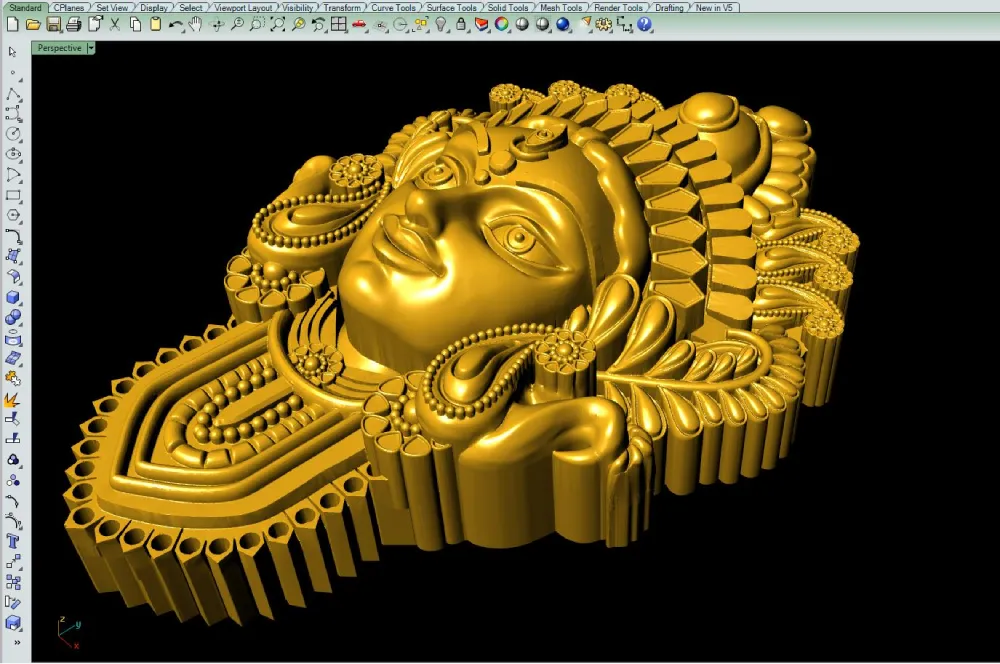The image size is (1000, 664).
Task: Select the Box solid tool
Action: pyautogui.click(x=13, y=297)
